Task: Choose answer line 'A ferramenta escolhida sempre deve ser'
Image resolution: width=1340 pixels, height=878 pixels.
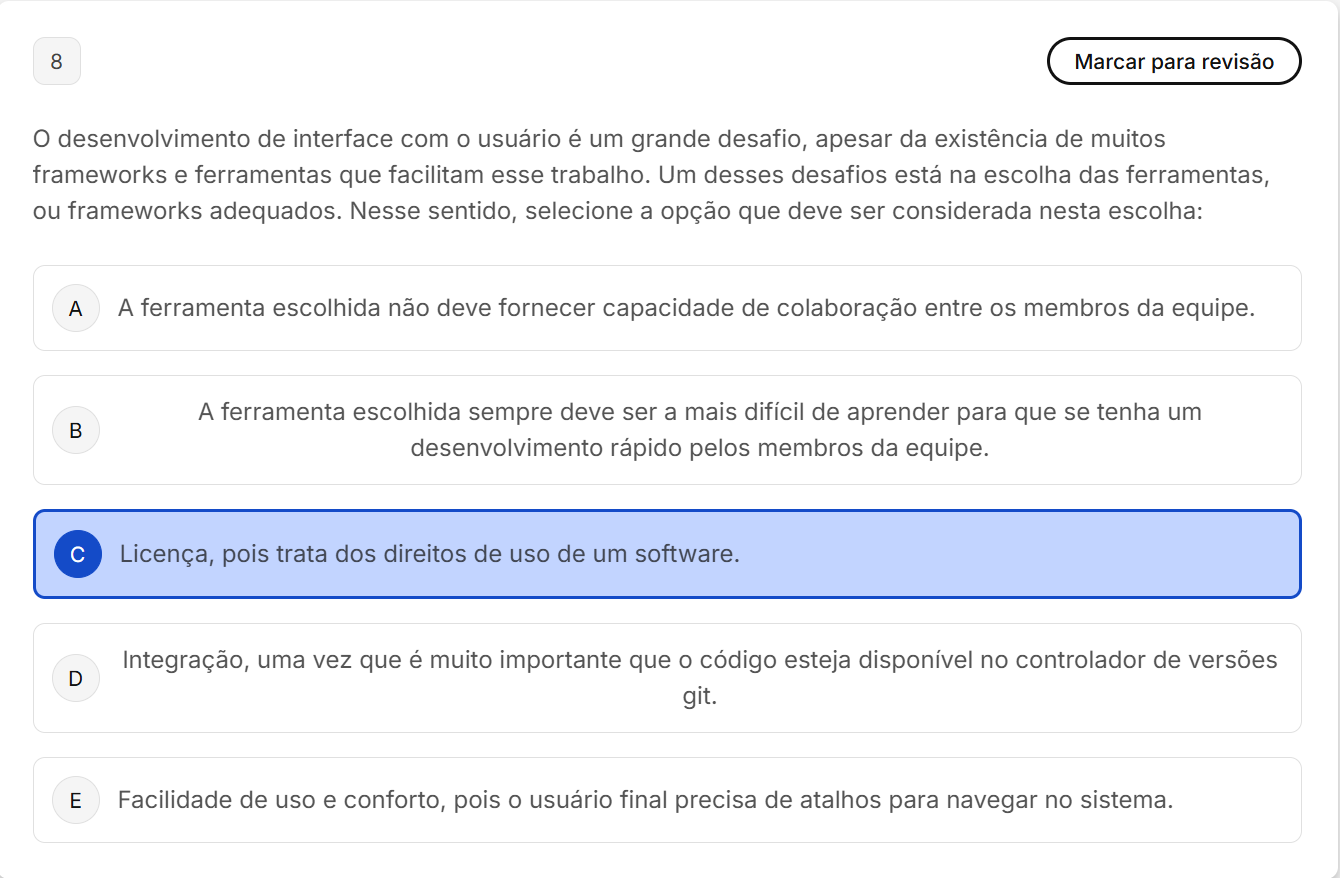Action: [x=700, y=412]
